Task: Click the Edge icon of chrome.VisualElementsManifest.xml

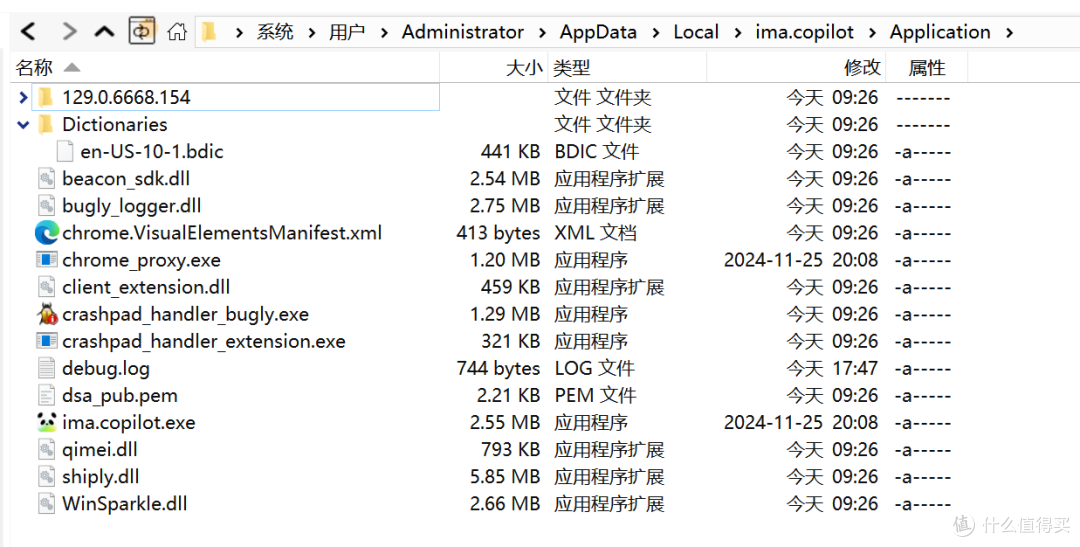Action: (x=46, y=233)
